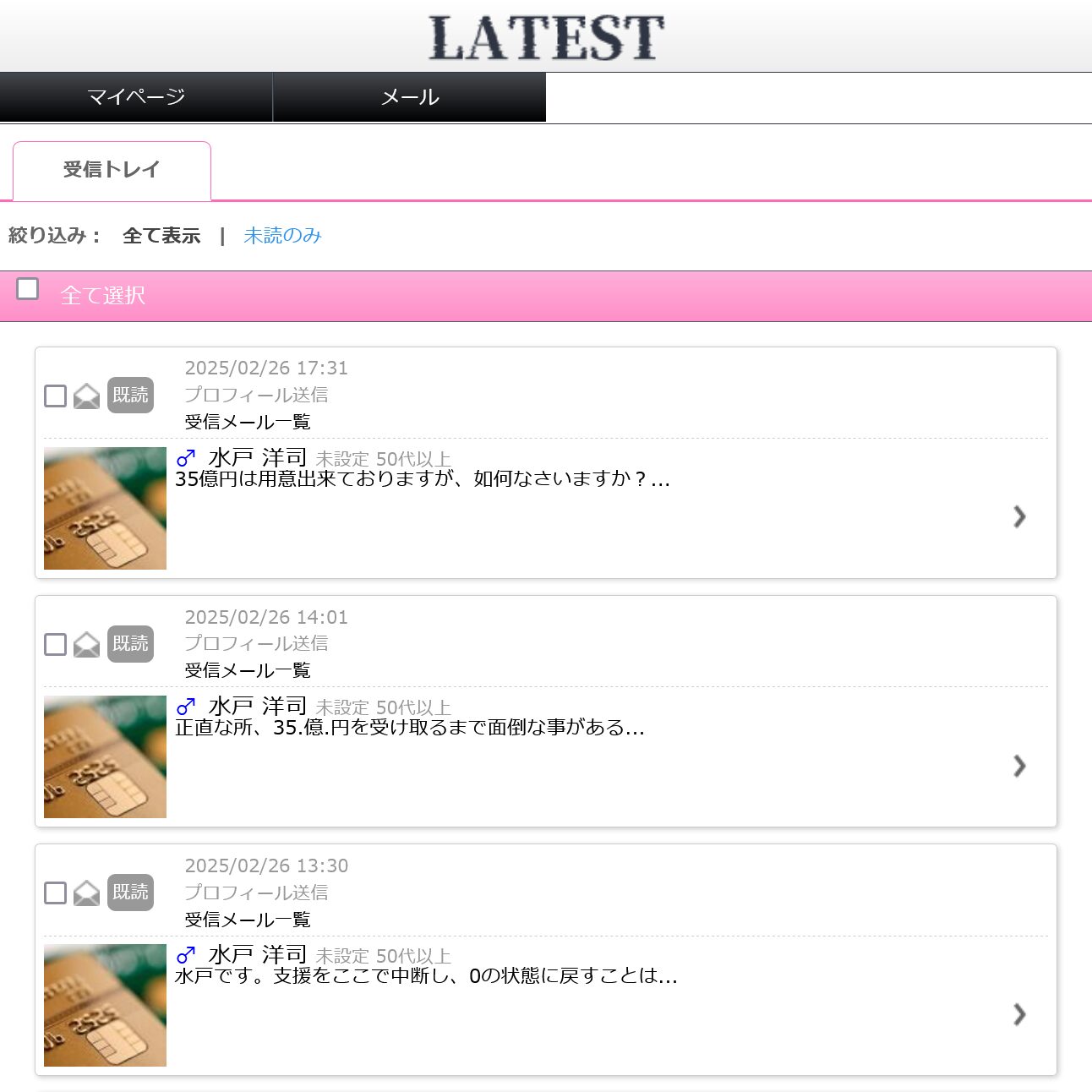1092x1092 pixels.
Task: Check the 全て選択 select-all checkbox
Action: 28,289
